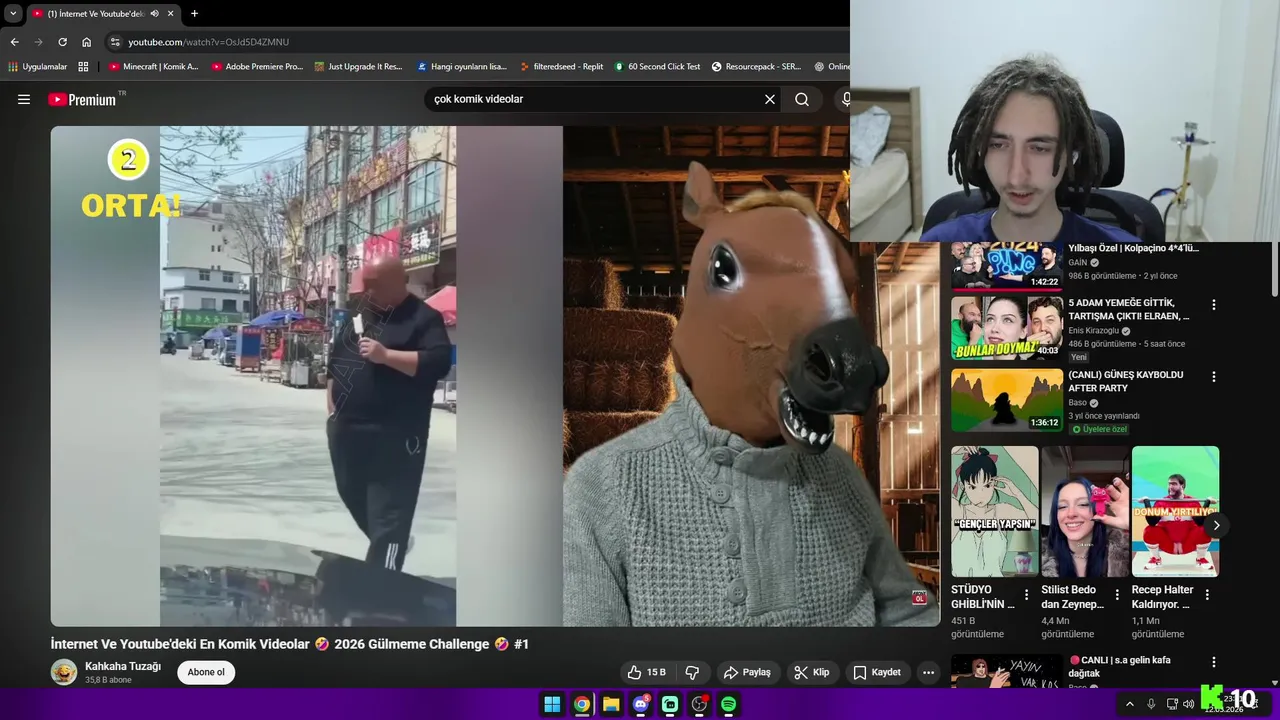Open Just Upgrade It Res... bookmark
This screenshot has width=1280, height=720.
point(358,67)
